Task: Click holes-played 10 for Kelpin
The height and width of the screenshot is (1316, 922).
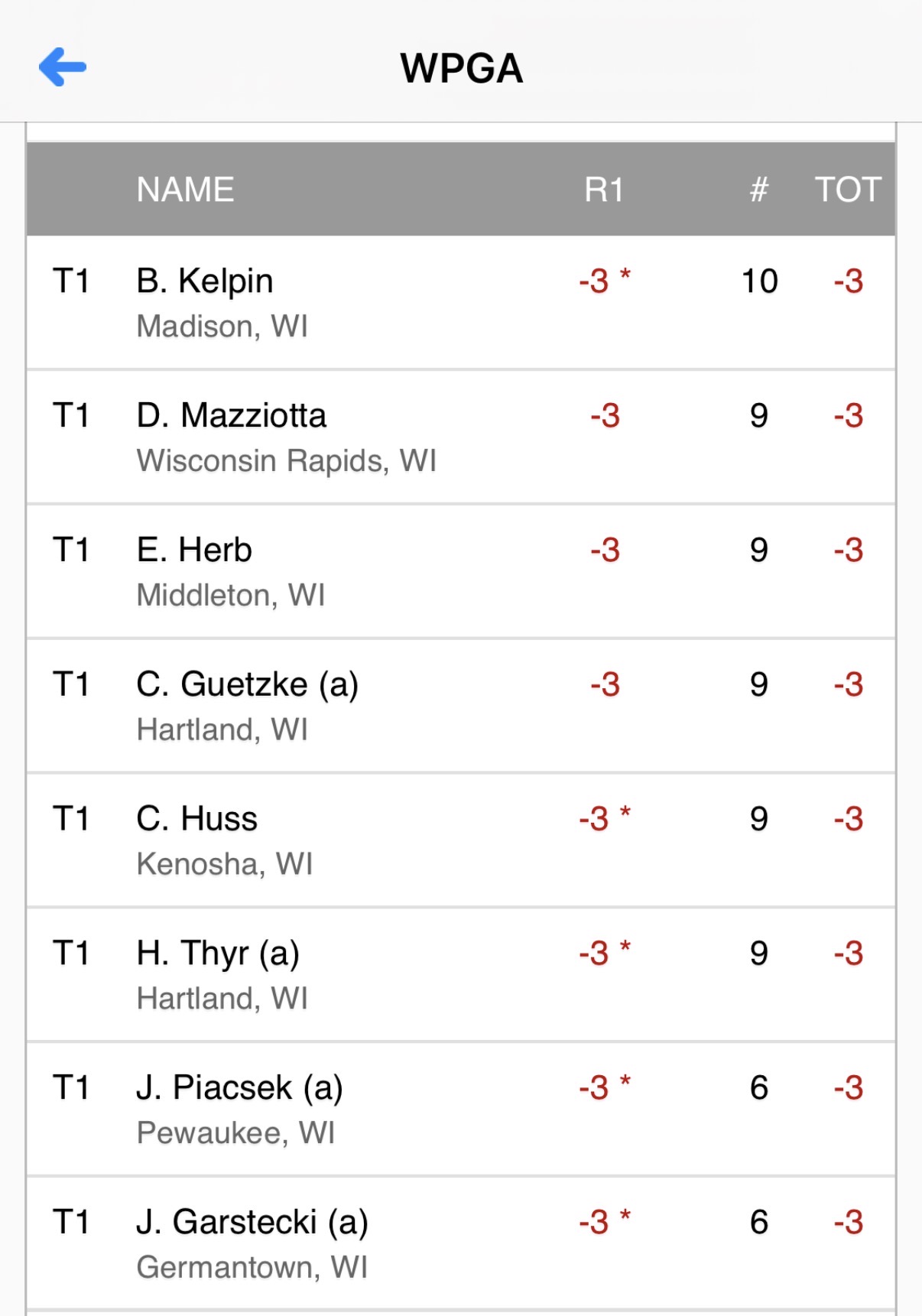Action: click(x=759, y=281)
